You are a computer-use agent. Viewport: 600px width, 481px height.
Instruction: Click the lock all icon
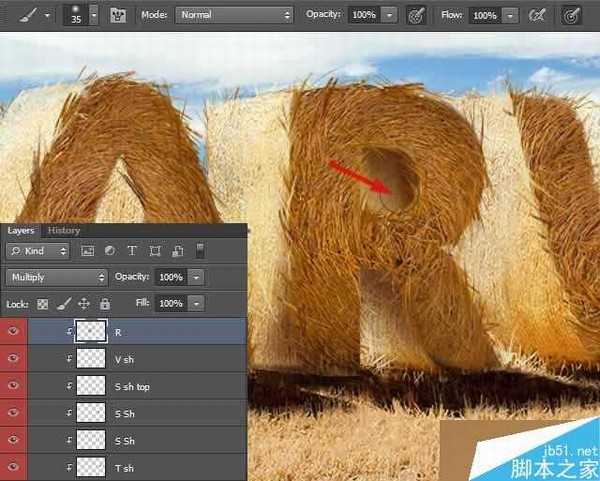point(104,303)
